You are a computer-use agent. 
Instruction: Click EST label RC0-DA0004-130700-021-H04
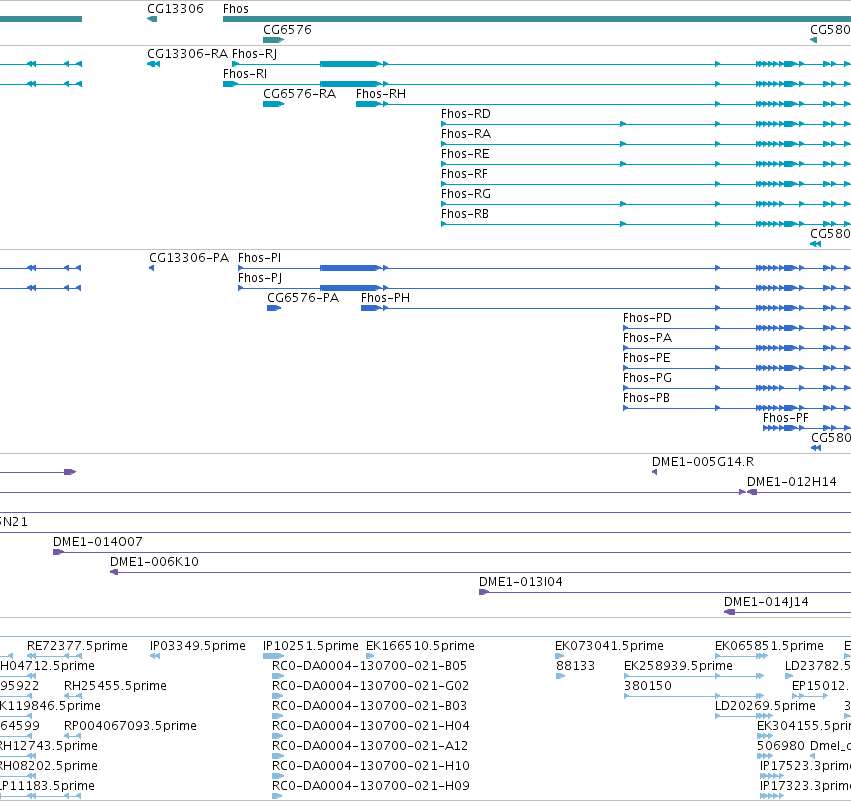tap(371, 727)
